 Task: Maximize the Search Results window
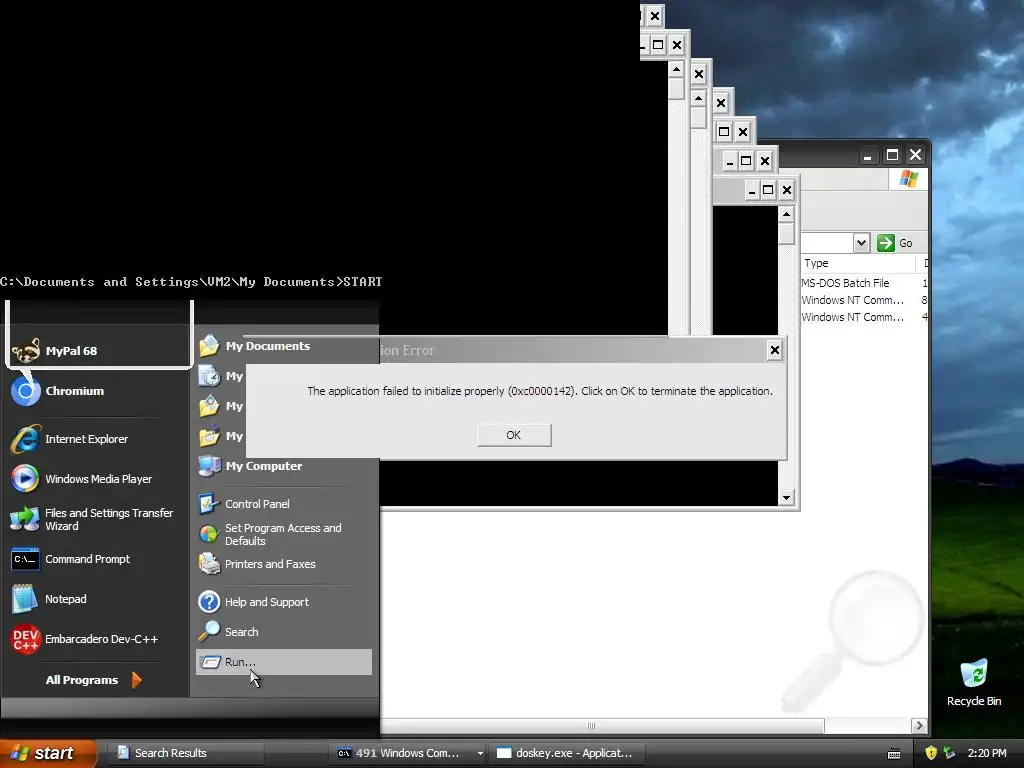click(892, 155)
